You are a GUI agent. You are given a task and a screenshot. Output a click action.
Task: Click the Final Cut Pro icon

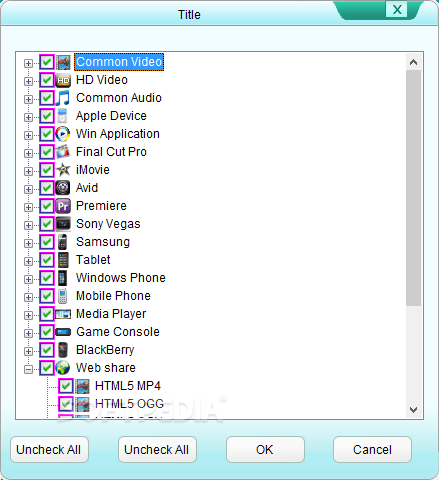point(63,152)
